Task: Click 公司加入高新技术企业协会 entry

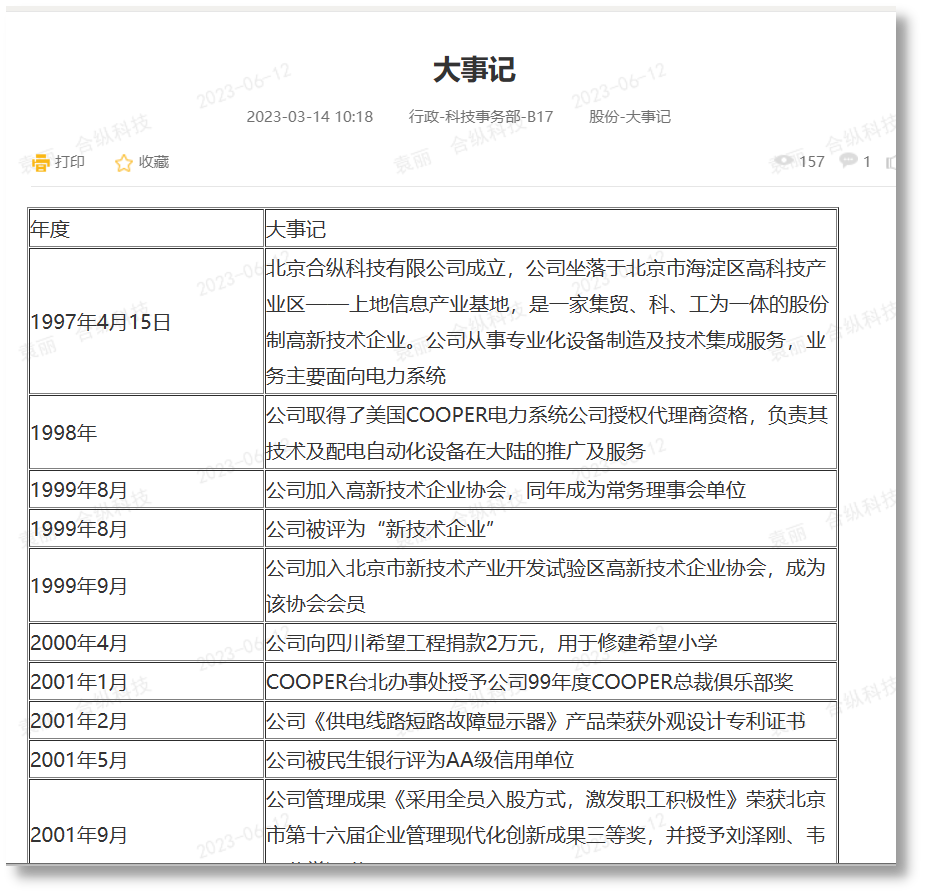Action: tap(550, 490)
